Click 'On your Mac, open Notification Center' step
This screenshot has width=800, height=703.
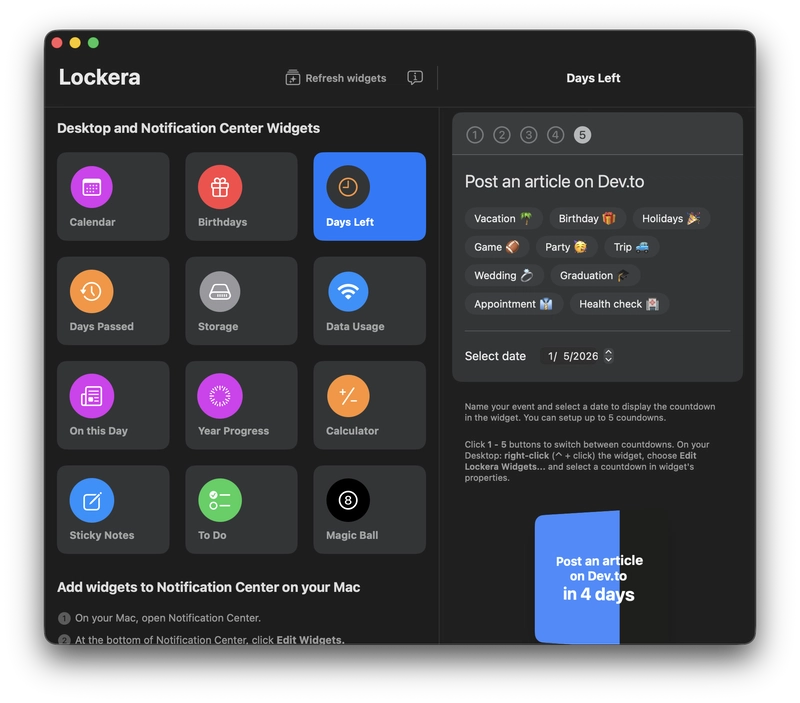[168, 618]
